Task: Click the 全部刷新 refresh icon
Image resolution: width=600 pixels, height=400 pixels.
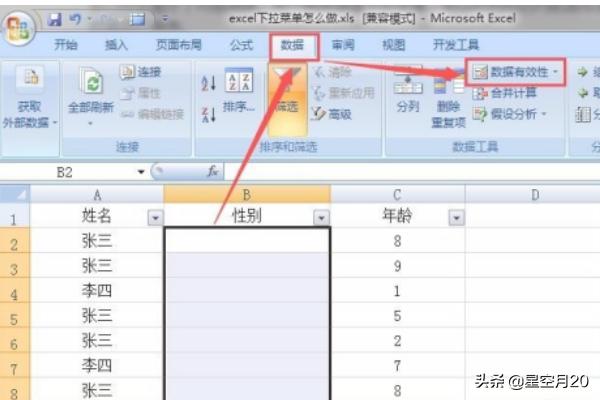Action: pos(91,81)
